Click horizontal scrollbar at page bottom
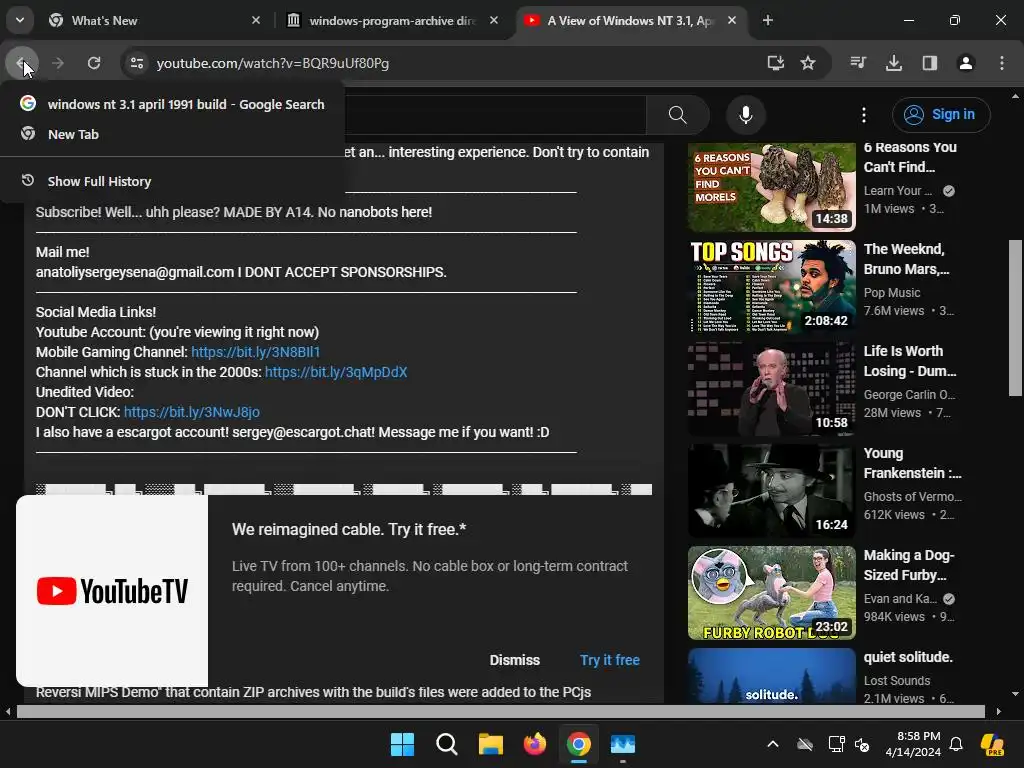This screenshot has height=768, width=1024. pos(500,711)
